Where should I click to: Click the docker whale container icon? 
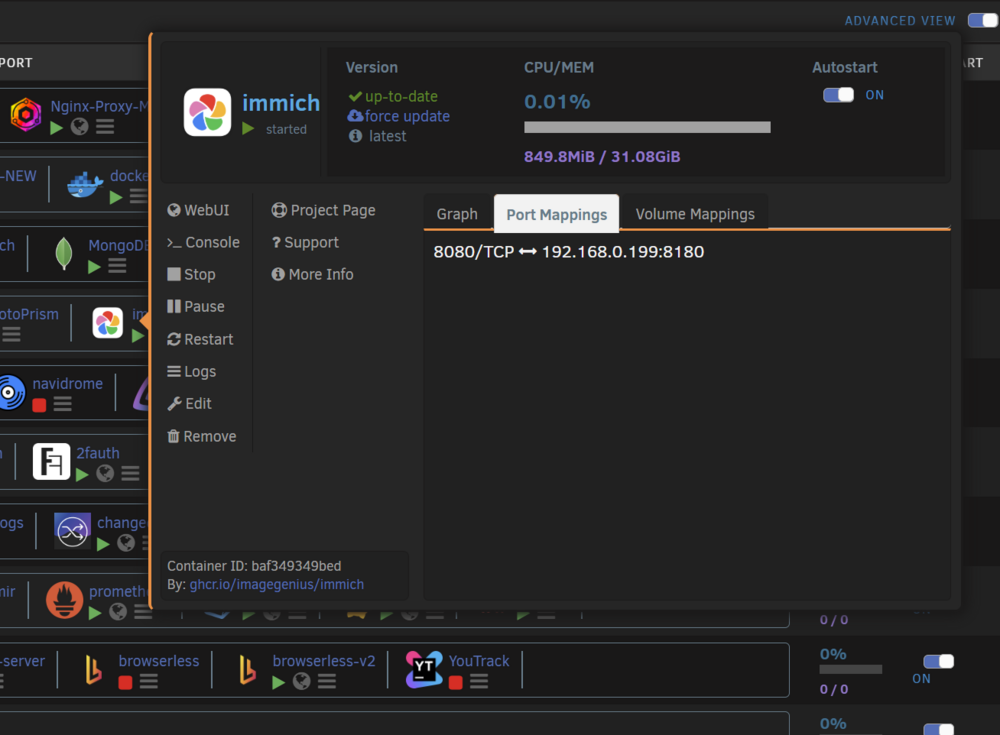click(x=85, y=184)
